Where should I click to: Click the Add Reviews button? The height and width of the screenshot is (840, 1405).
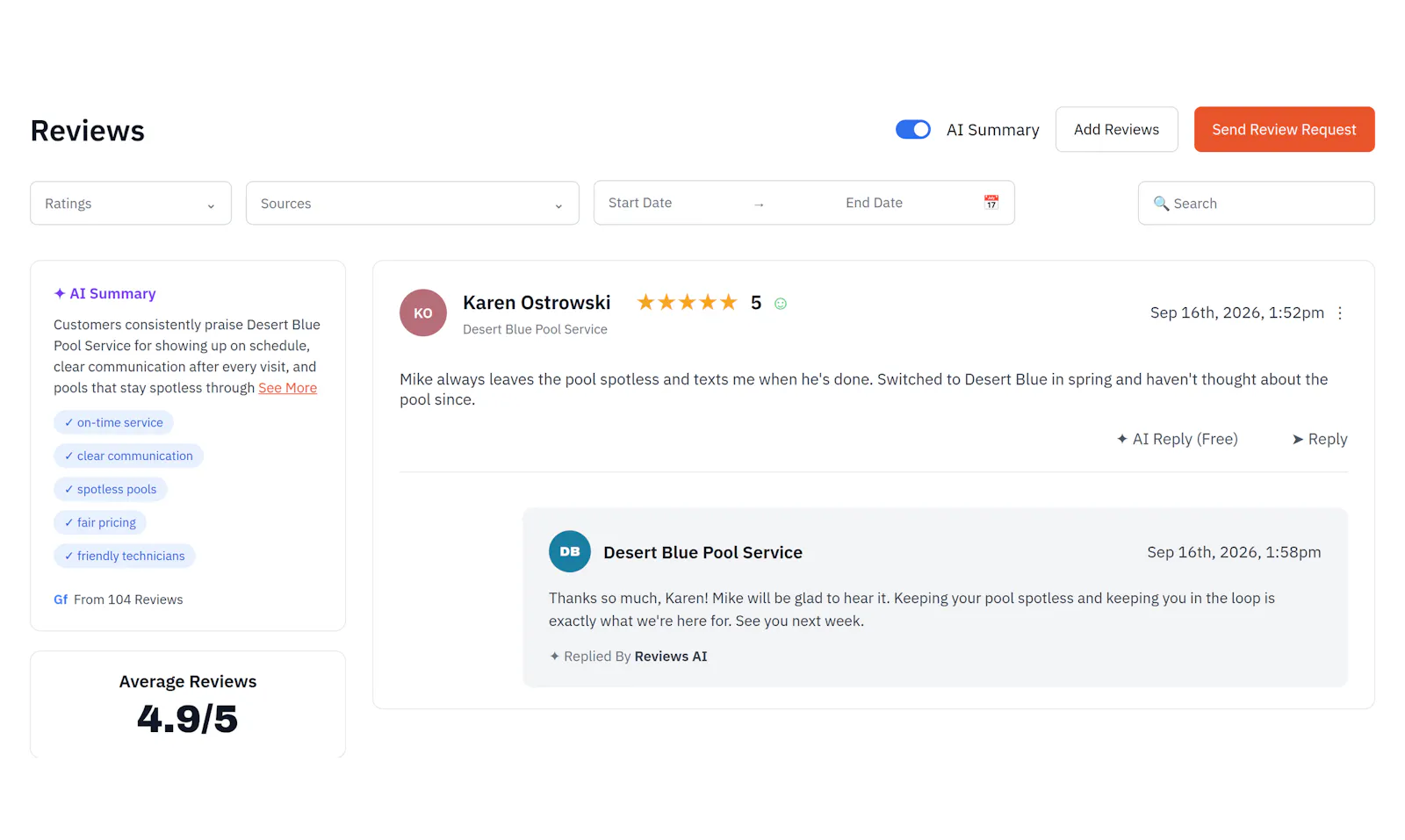(1116, 130)
